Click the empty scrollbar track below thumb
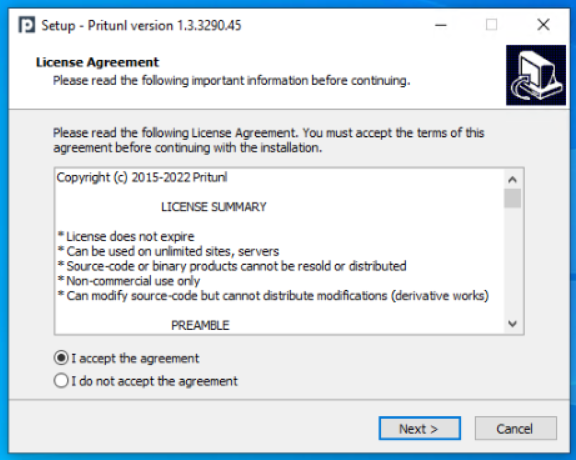Viewport: 576px width, 460px height. point(512,262)
